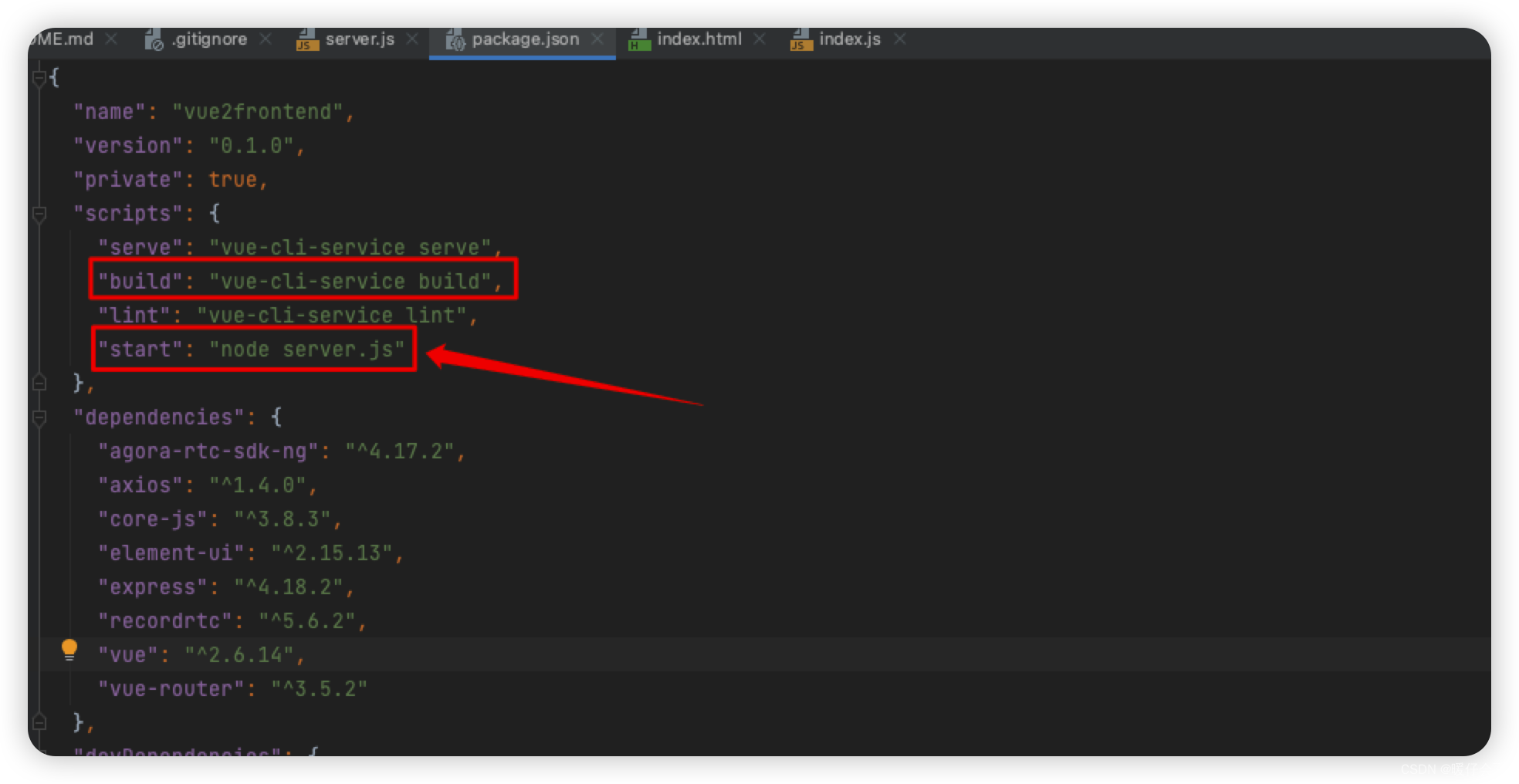Click the "node server.js" string
The height and width of the screenshot is (784, 1519).
coord(307,350)
